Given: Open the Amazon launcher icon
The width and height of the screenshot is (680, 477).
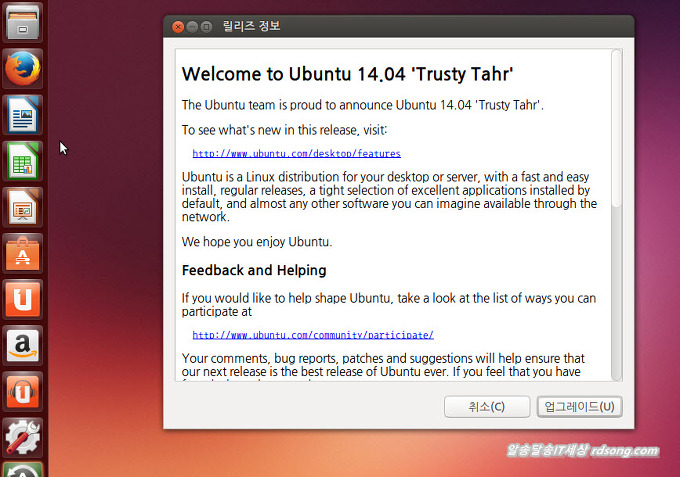Looking at the screenshot, I should 22,346.
